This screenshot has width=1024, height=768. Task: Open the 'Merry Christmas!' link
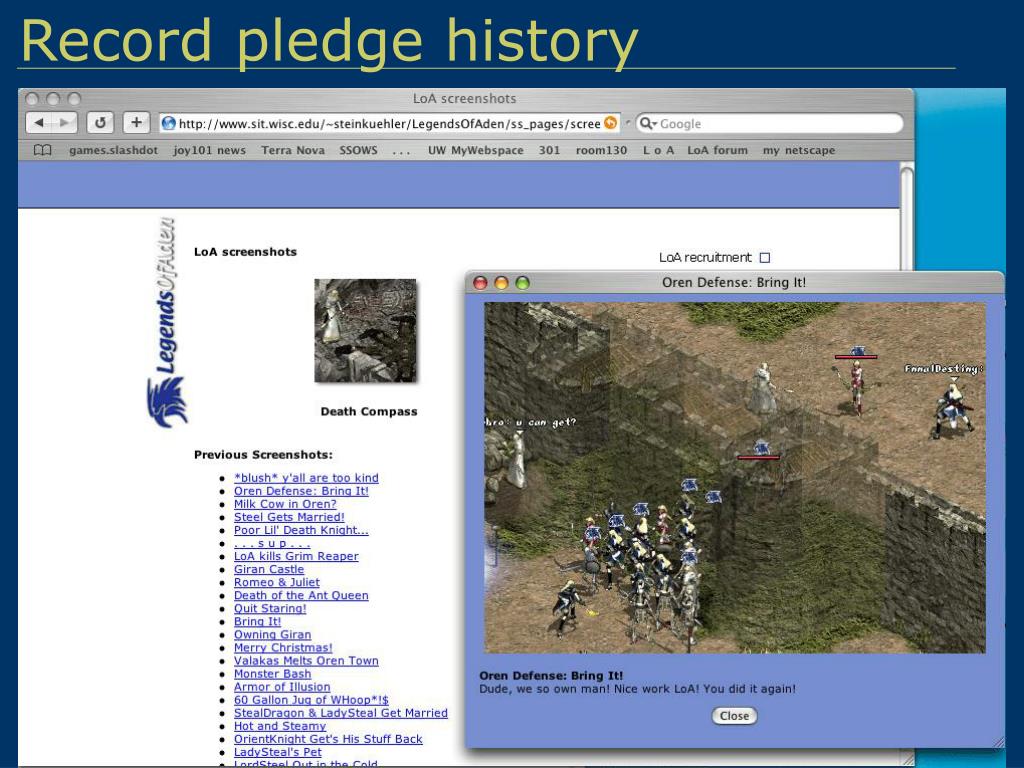(x=283, y=648)
